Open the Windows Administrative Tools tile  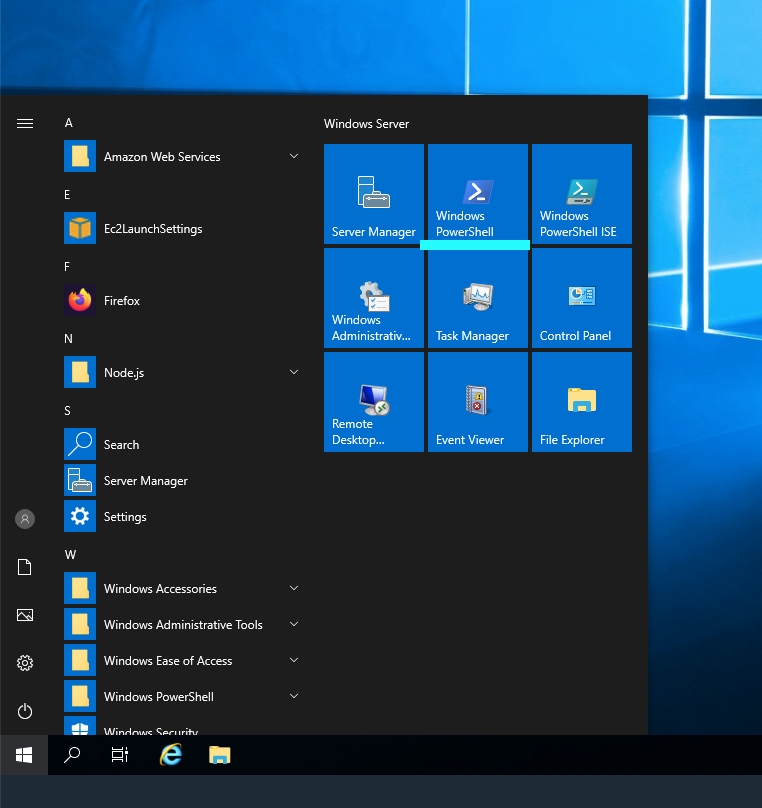click(374, 298)
